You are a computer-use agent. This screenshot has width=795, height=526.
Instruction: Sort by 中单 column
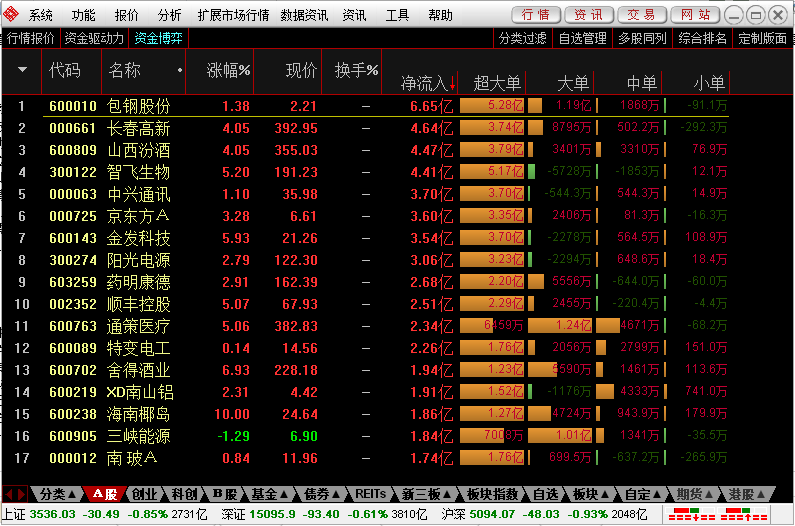click(641, 83)
